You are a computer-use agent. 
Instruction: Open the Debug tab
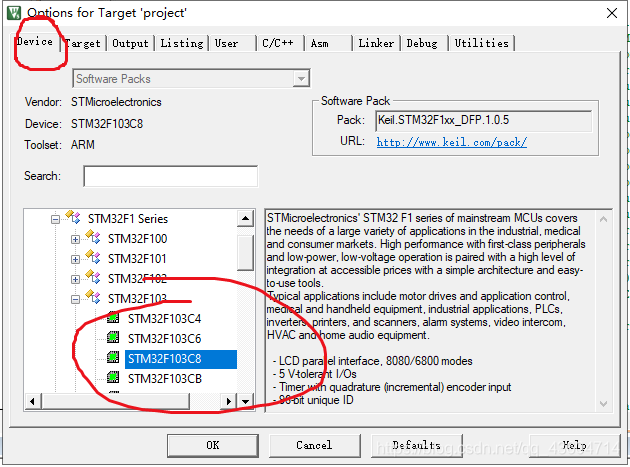[x=424, y=43]
